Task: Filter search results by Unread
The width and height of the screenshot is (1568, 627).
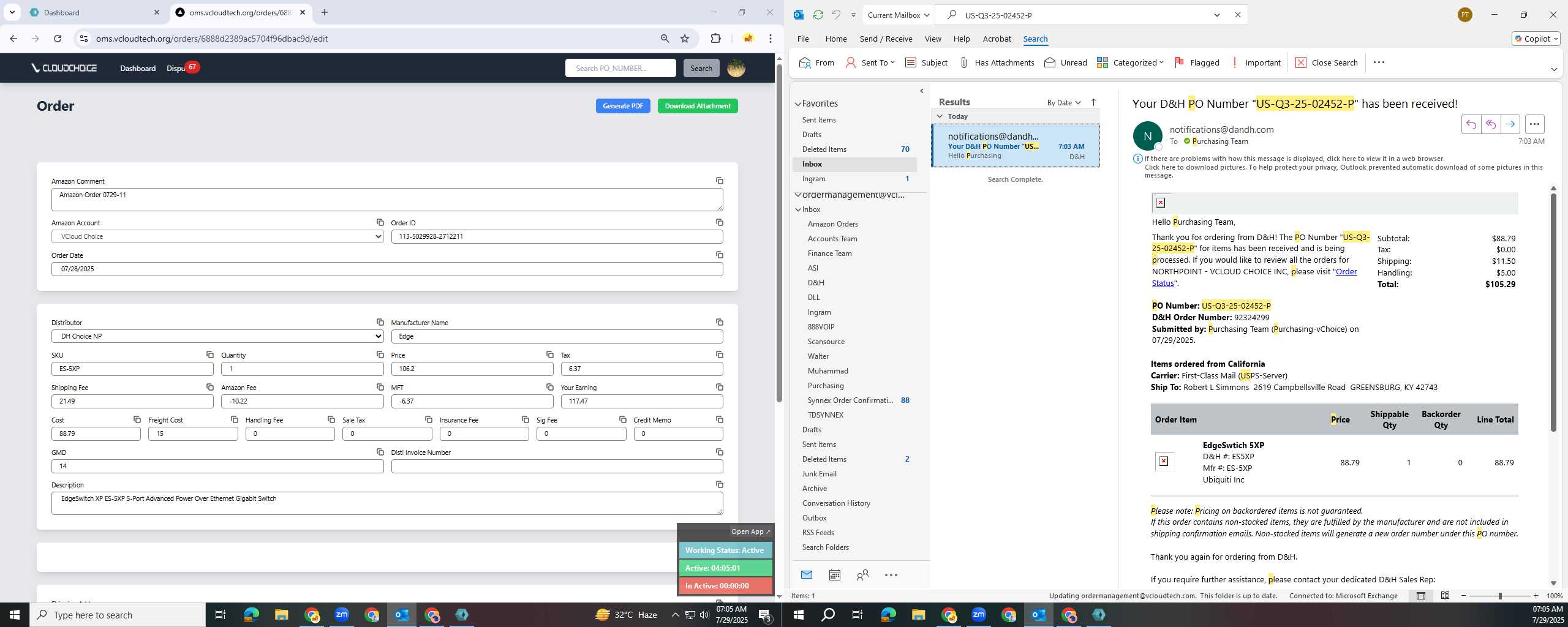Action: point(1066,62)
